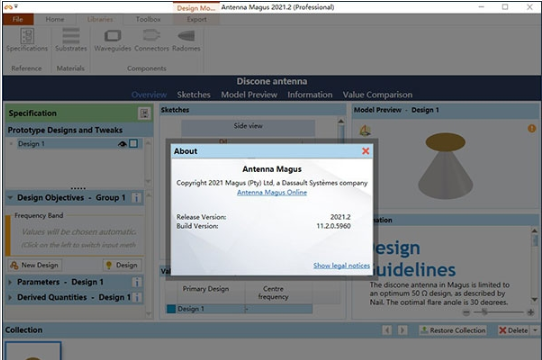Switch to the Home ribbon tab
The image size is (542, 360).
(55, 19)
